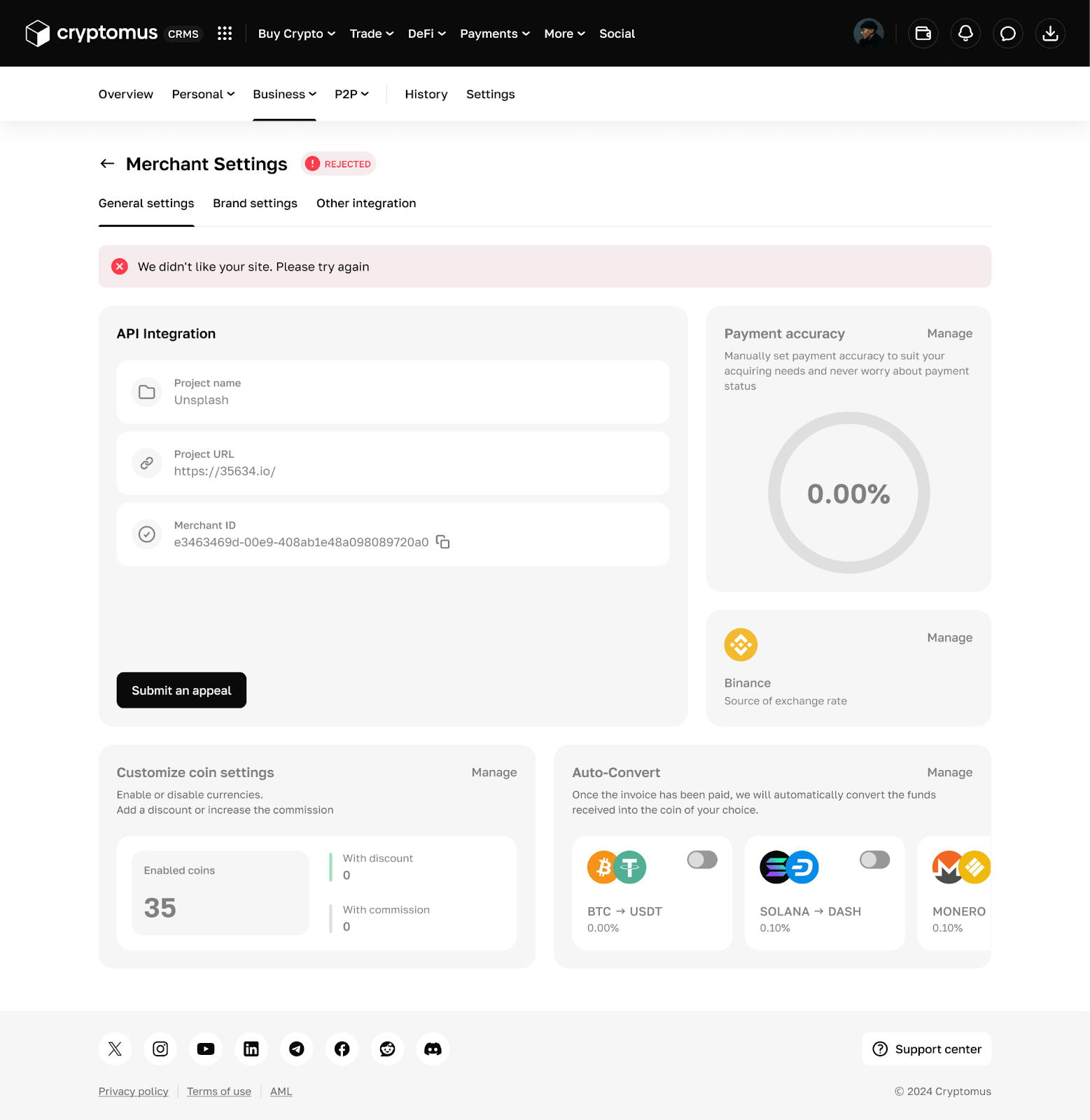Go back using the left arrow
The height and width of the screenshot is (1120, 1090).
(x=107, y=164)
